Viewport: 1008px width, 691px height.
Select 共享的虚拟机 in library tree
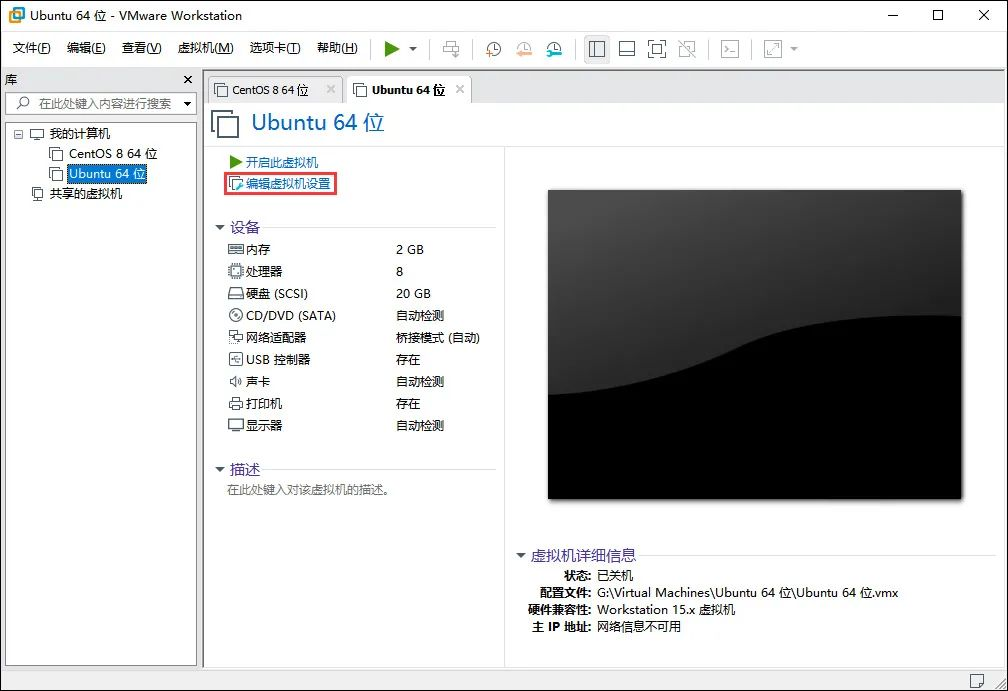click(86, 193)
